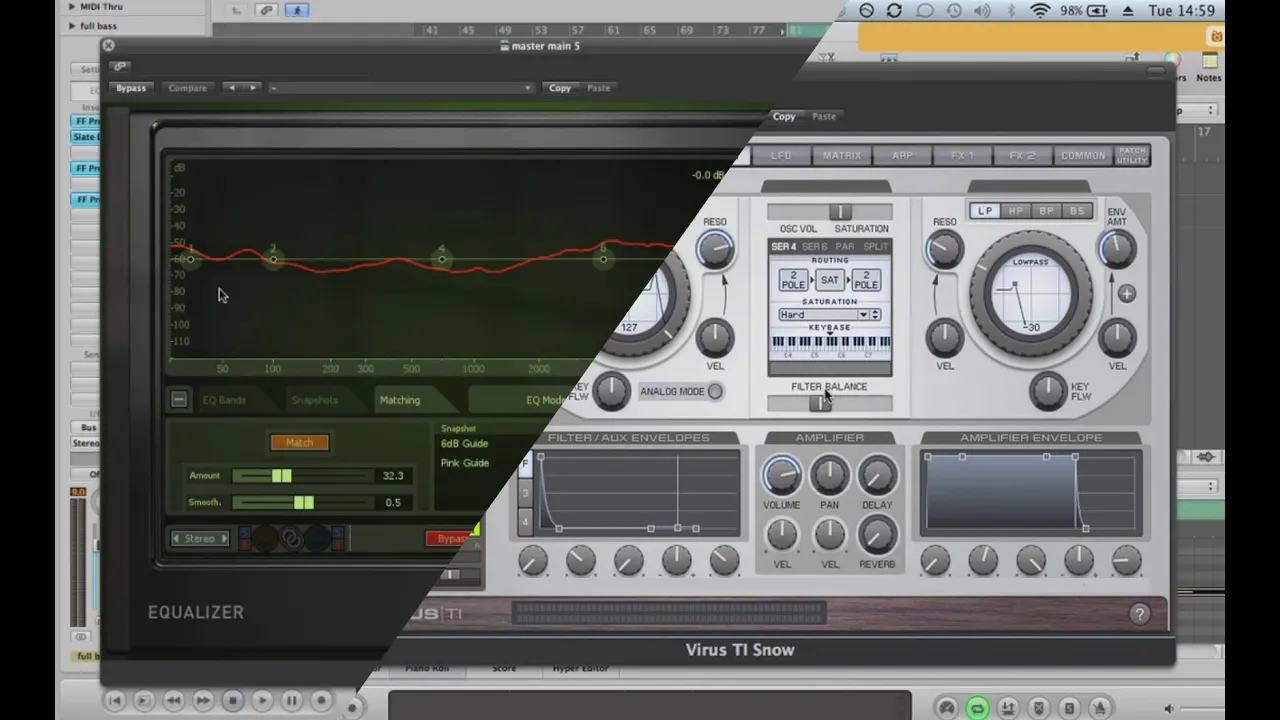Click the record transport button
This screenshot has height=720, width=1280.
click(321, 701)
